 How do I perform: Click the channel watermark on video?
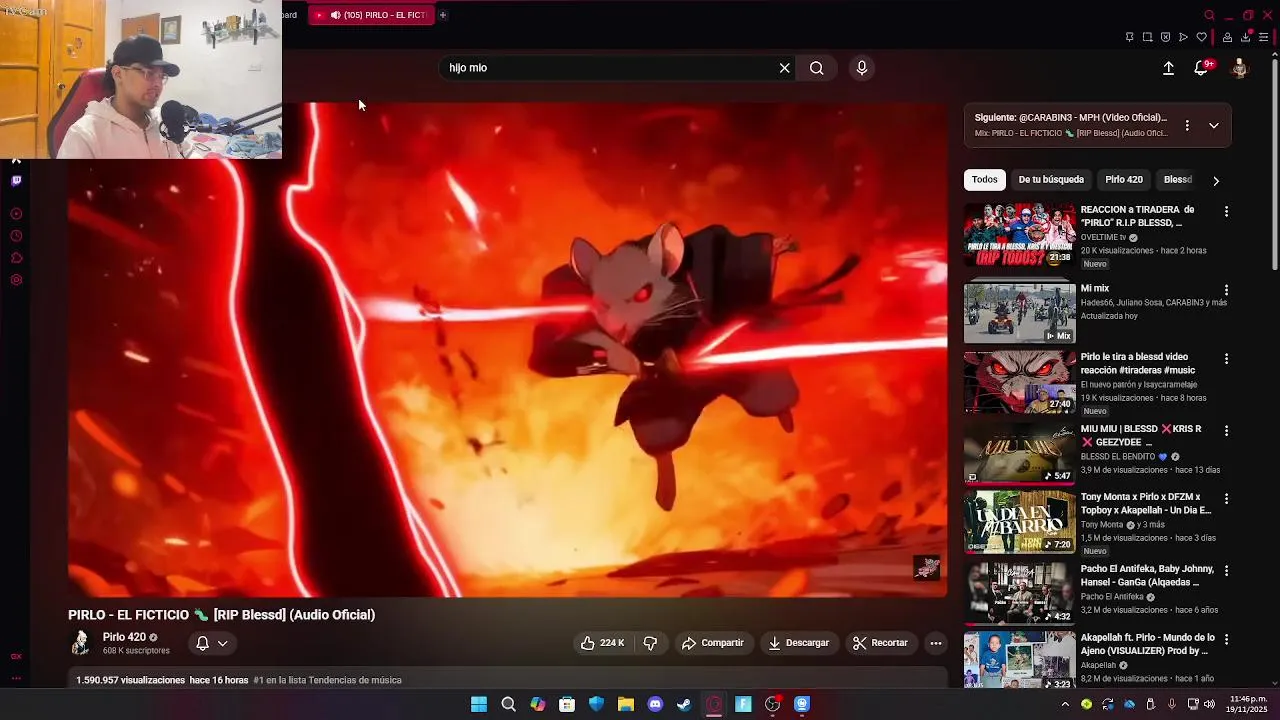[927, 568]
